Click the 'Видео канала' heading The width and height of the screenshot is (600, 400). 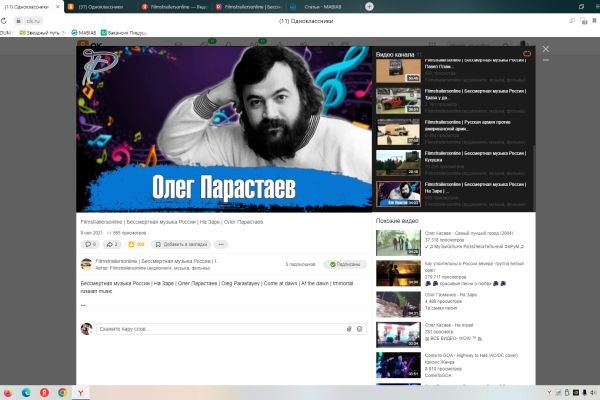395,54
